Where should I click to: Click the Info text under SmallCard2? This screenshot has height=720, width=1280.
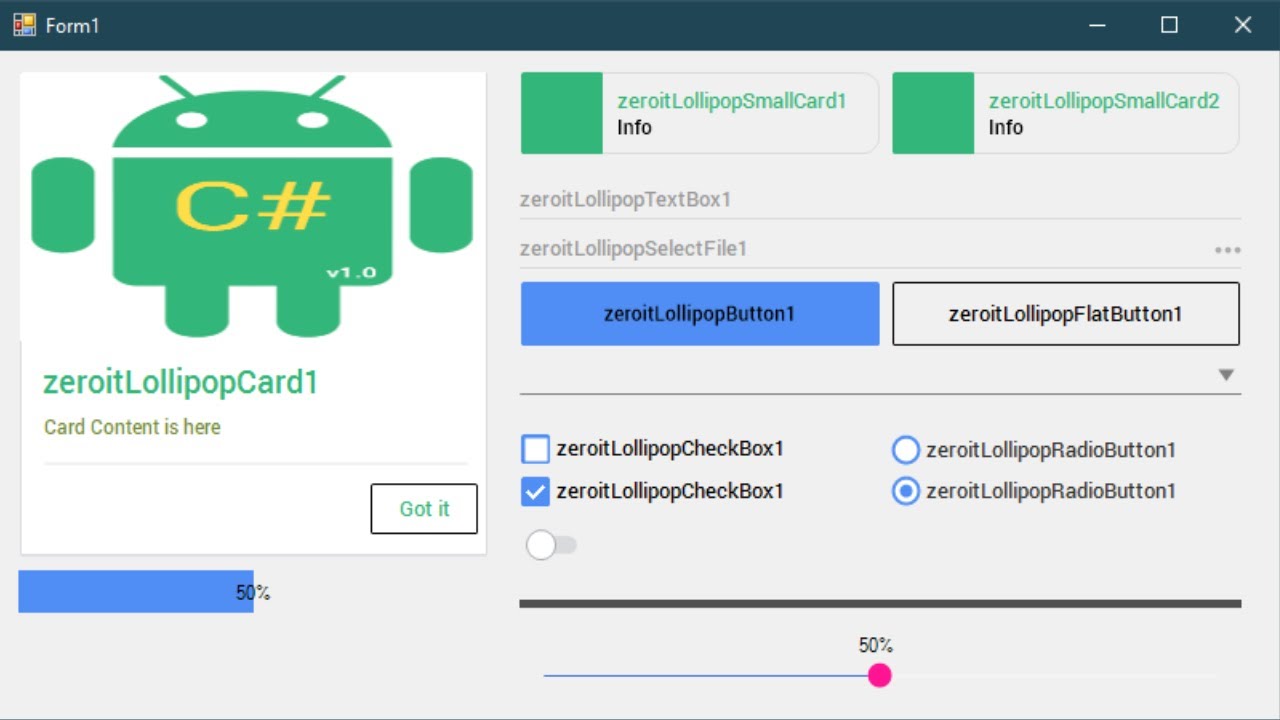click(x=1005, y=127)
